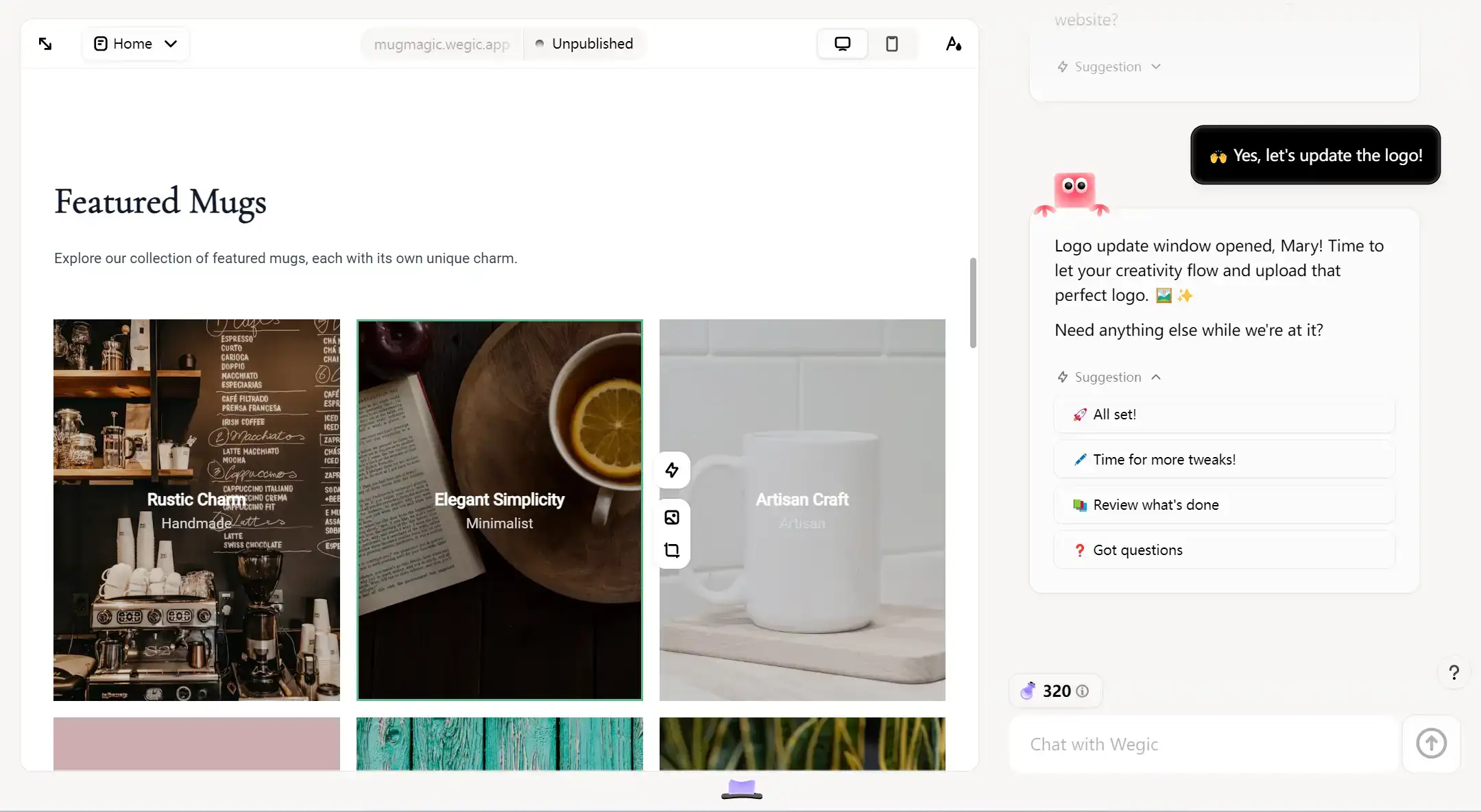Click the typography/font settings icon
The height and width of the screenshot is (812, 1481).
[x=953, y=43]
